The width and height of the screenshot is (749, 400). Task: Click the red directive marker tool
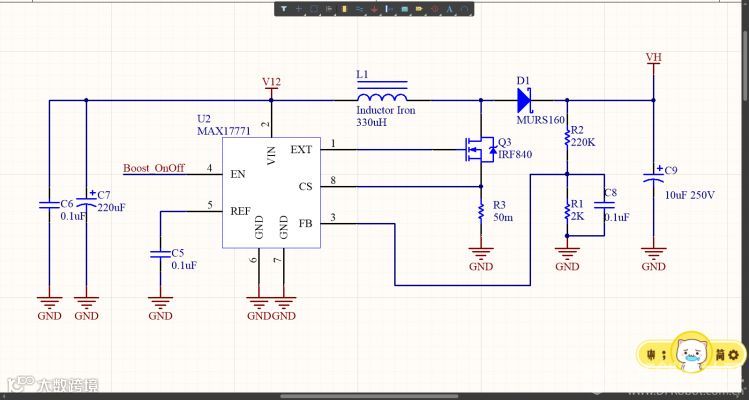click(435, 9)
